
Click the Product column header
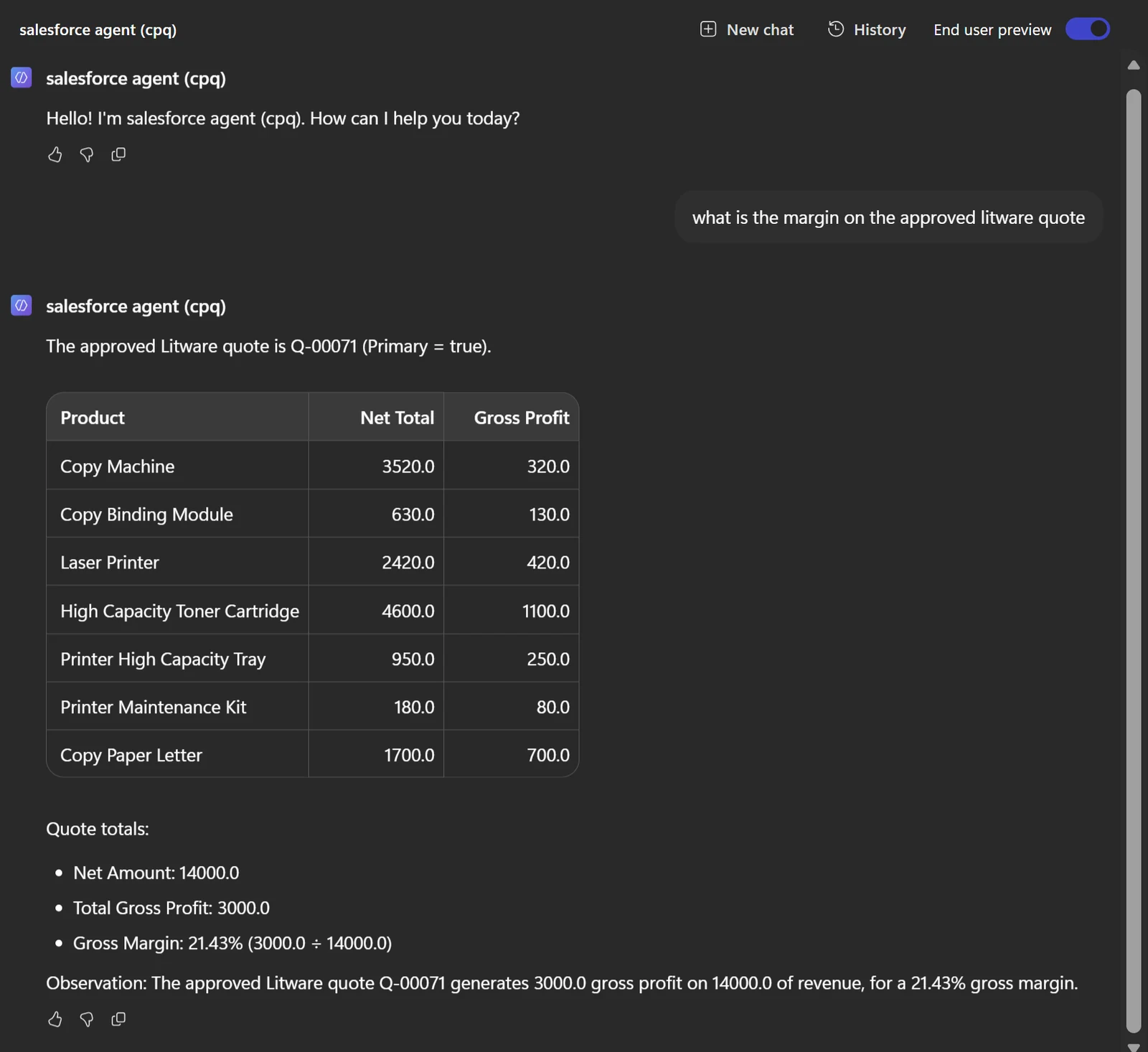[178, 417]
